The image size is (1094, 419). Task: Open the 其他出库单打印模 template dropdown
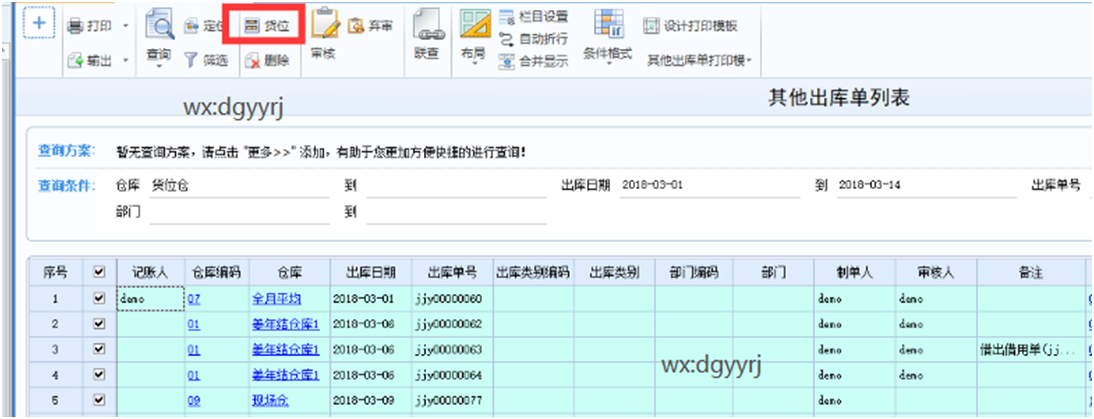(700, 61)
